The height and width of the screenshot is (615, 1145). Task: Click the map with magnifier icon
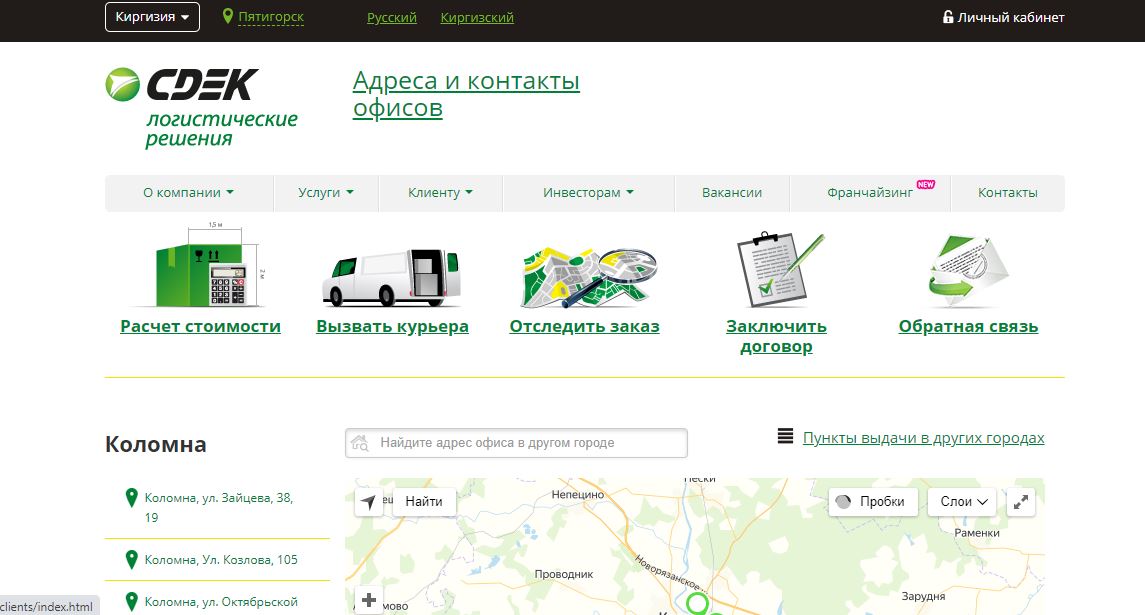coord(588,278)
